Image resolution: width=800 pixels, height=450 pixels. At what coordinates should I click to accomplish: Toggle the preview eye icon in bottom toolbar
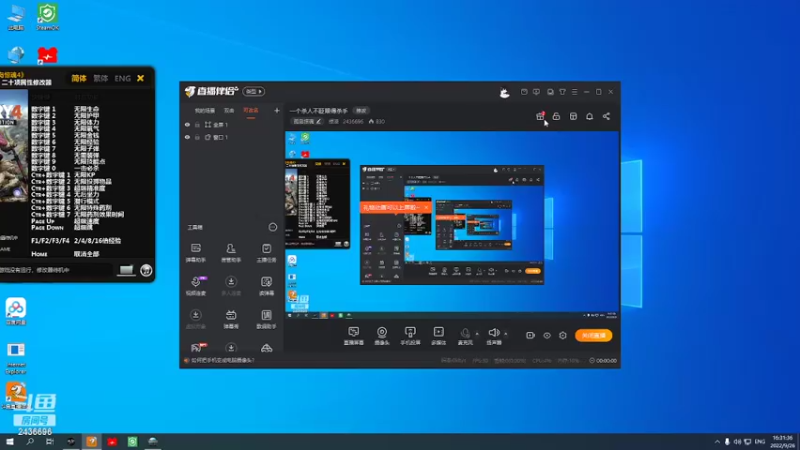click(x=547, y=335)
